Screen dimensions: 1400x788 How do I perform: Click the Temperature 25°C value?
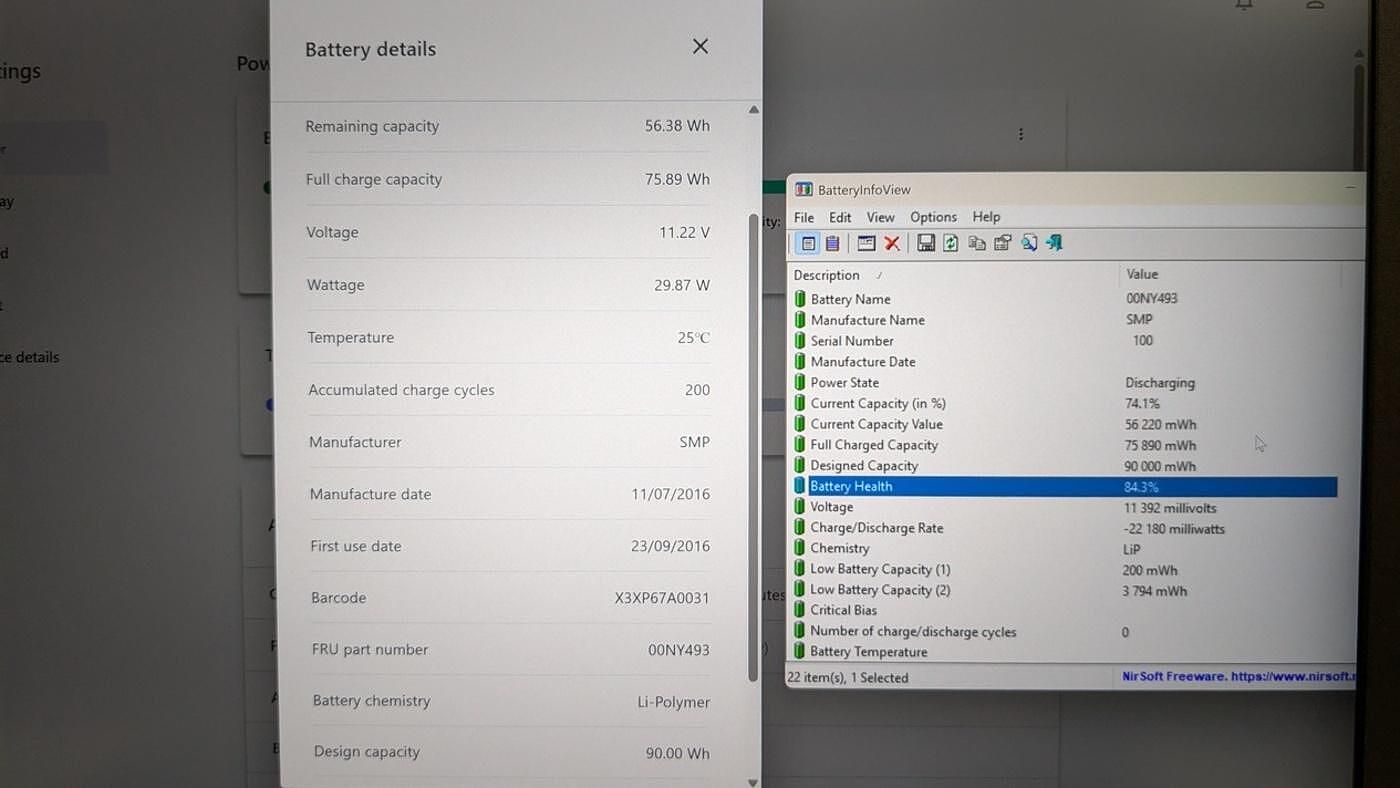693,338
